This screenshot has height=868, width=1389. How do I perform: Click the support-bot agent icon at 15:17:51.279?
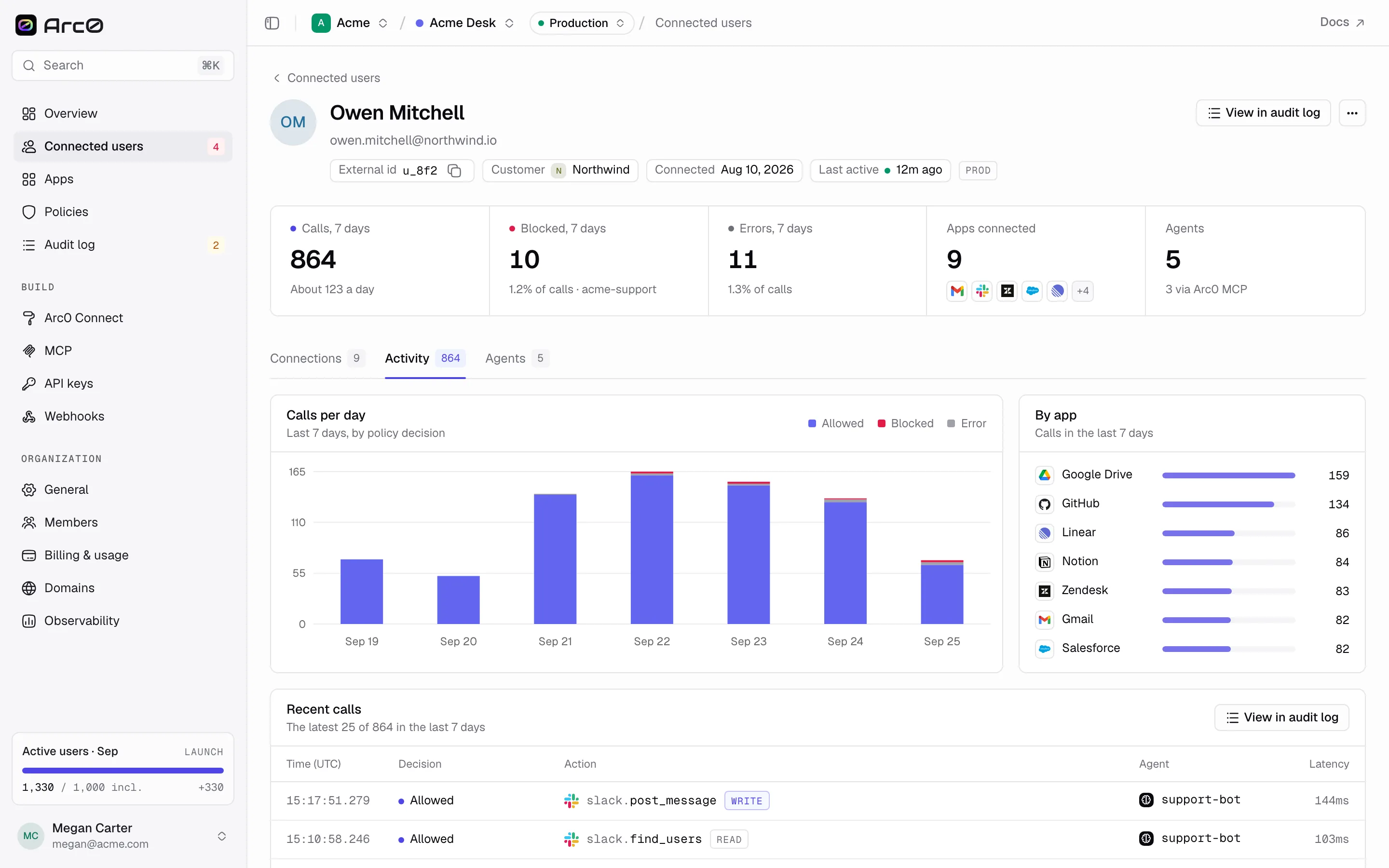[1146, 800]
